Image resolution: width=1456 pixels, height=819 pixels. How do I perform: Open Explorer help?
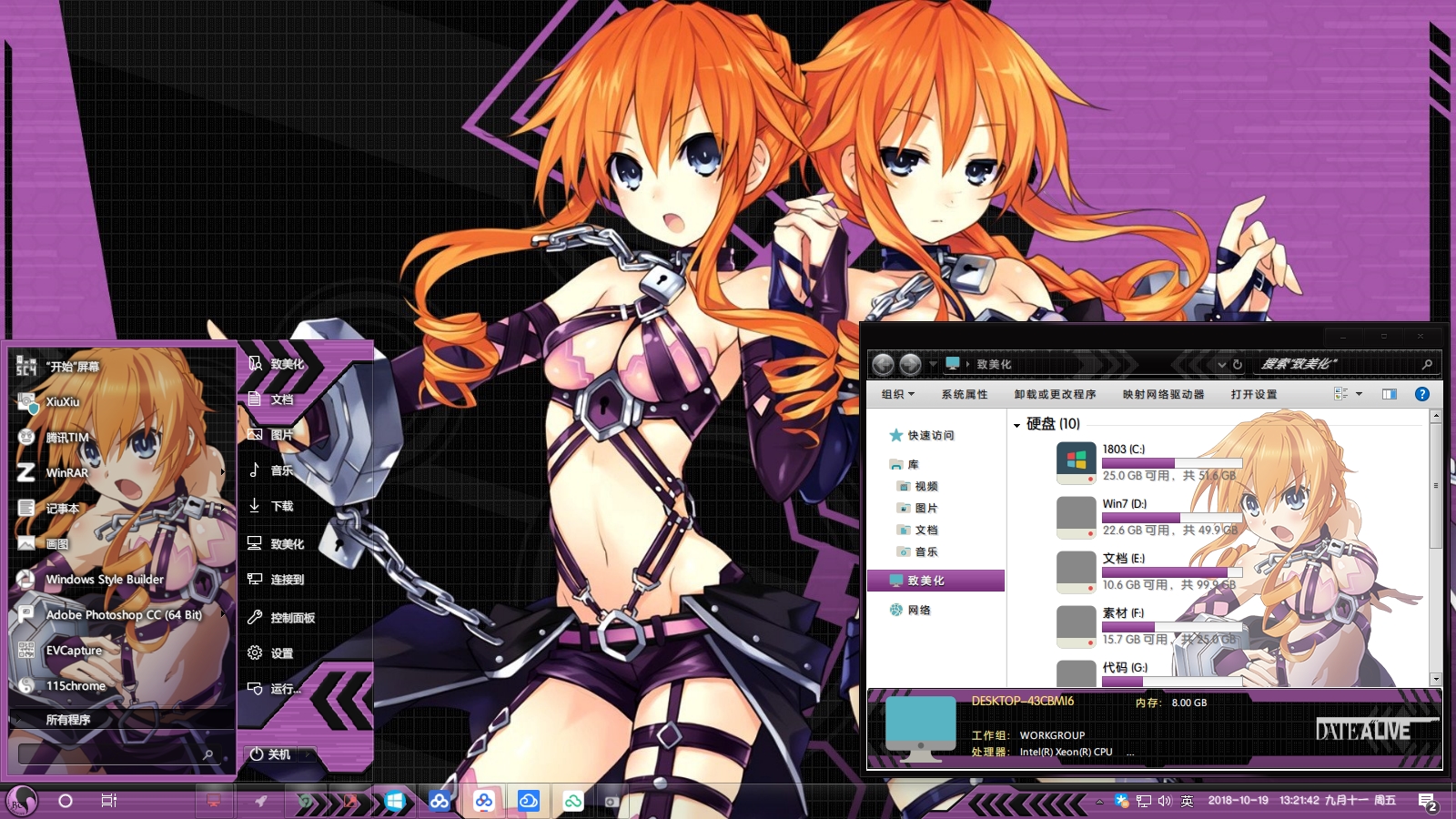pyautogui.click(x=1422, y=394)
